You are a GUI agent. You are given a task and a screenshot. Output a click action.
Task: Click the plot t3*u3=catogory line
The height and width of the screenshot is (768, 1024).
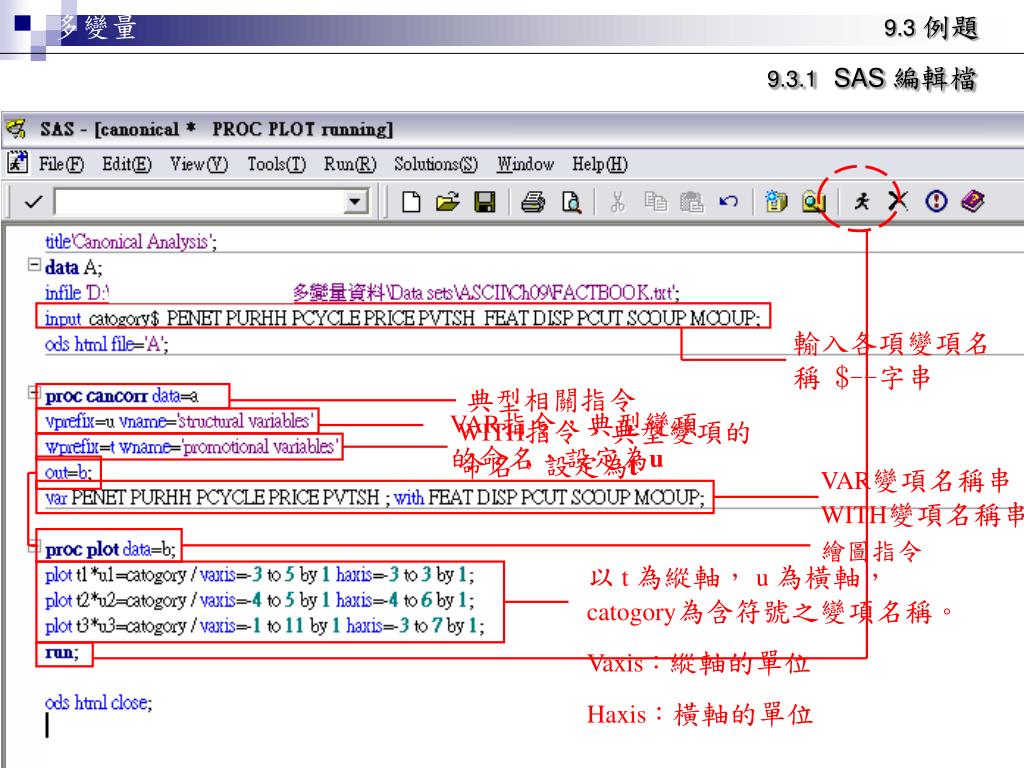(264, 626)
